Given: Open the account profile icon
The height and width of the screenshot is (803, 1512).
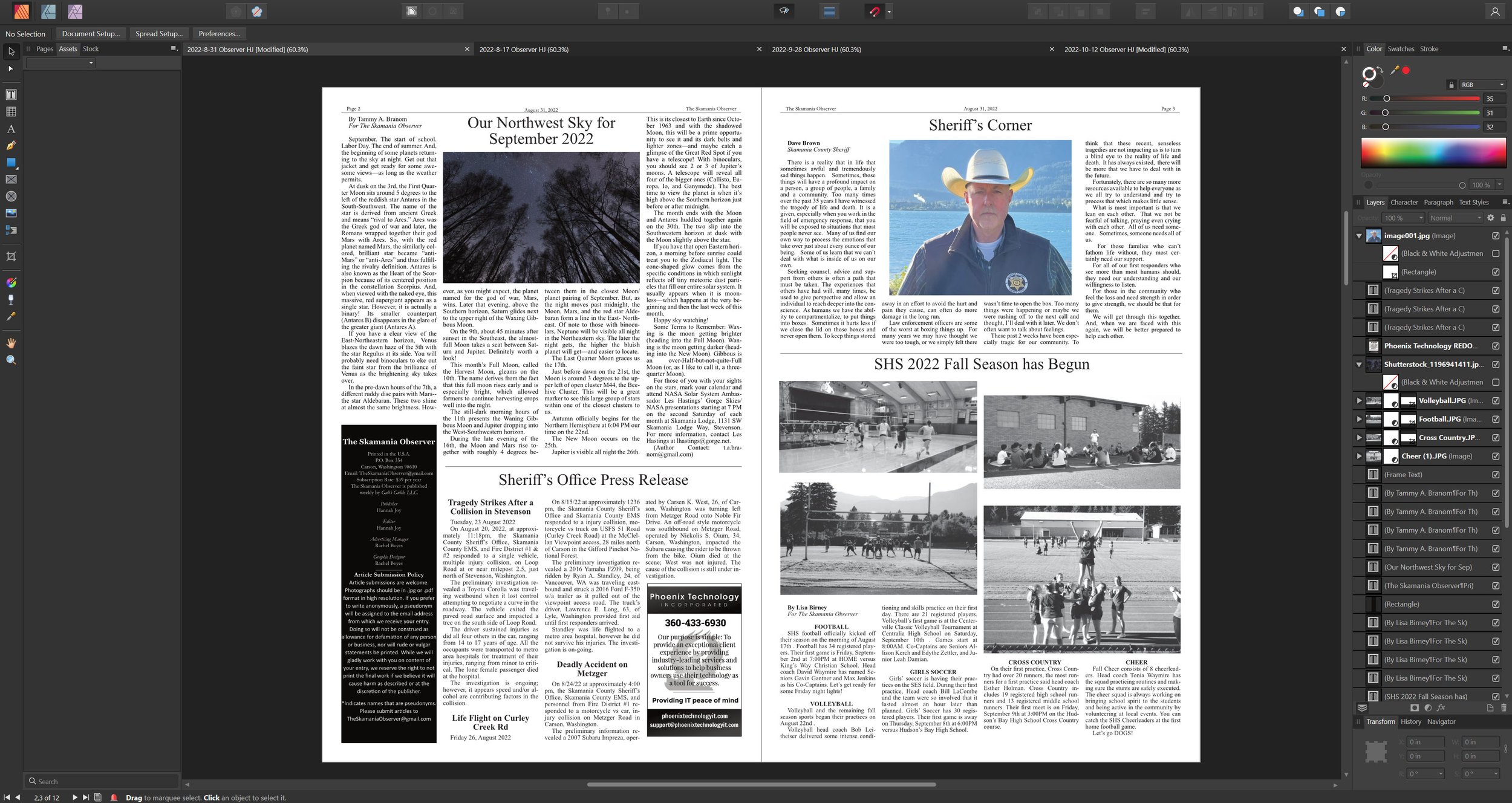Looking at the screenshot, I should pyautogui.click(x=1494, y=11).
